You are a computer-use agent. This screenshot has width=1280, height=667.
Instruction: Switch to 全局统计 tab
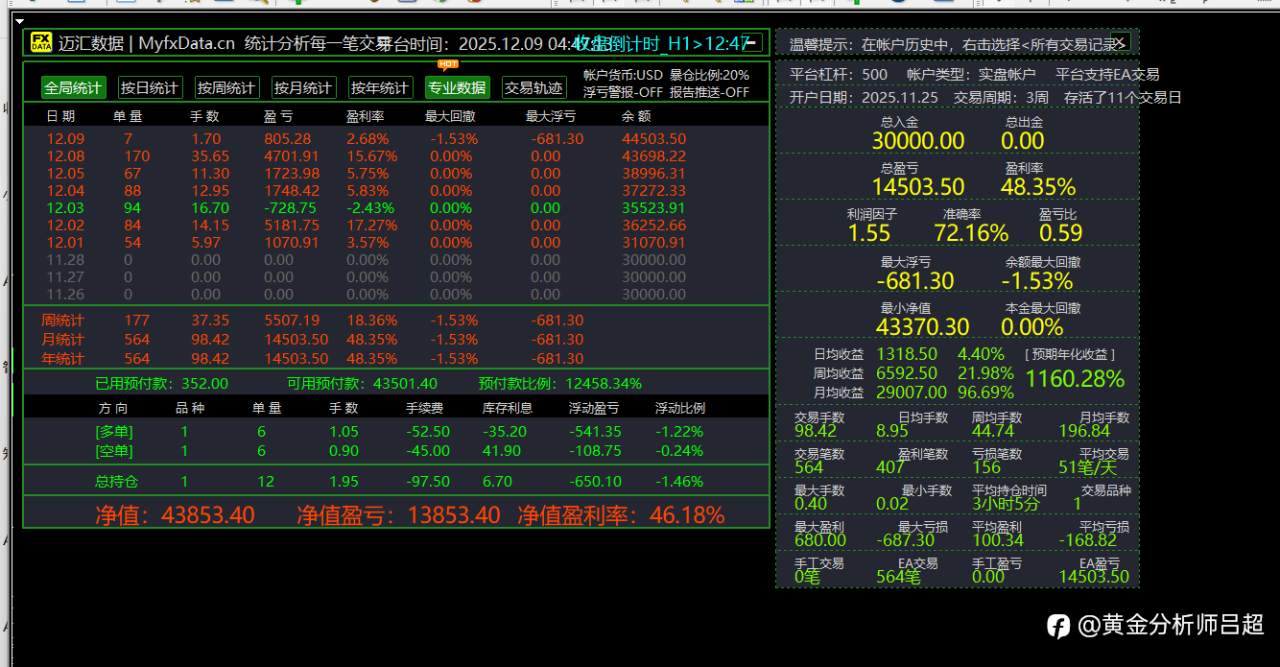pyautogui.click(x=72, y=88)
